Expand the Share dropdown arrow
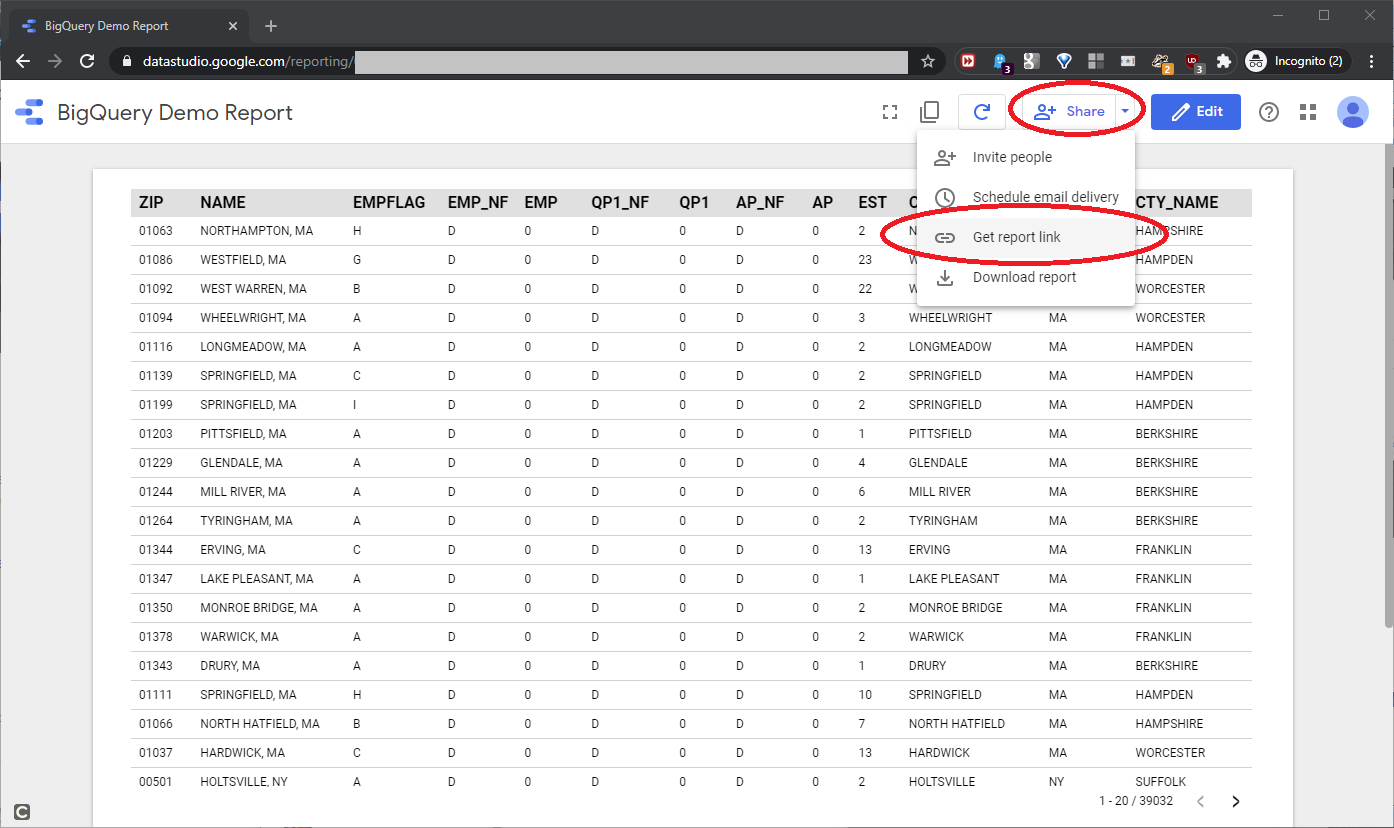This screenshot has width=1394, height=828. (x=1125, y=112)
